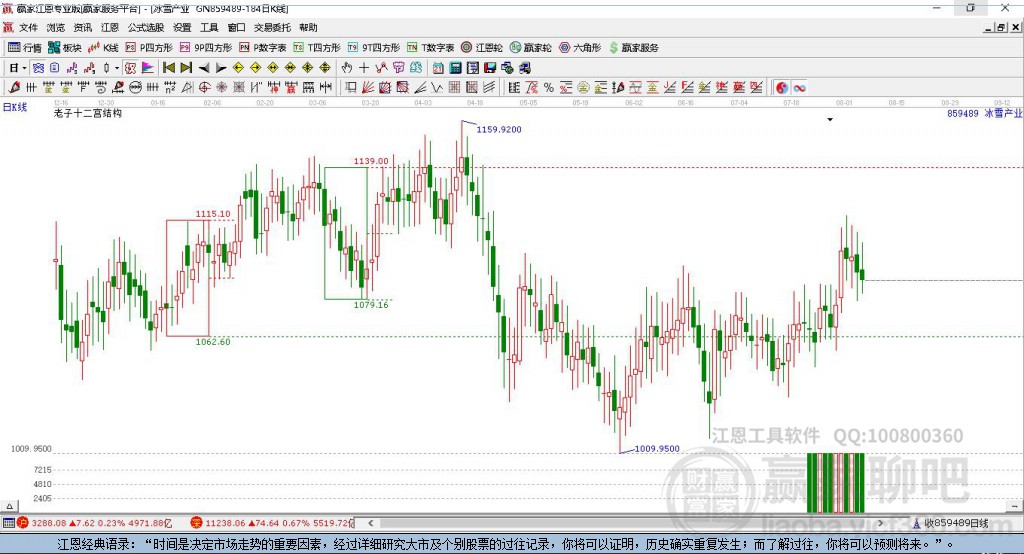Open the T数字表 number table
Viewport: 1024px width, 554px height.
pyautogui.click(x=430, y=48)
